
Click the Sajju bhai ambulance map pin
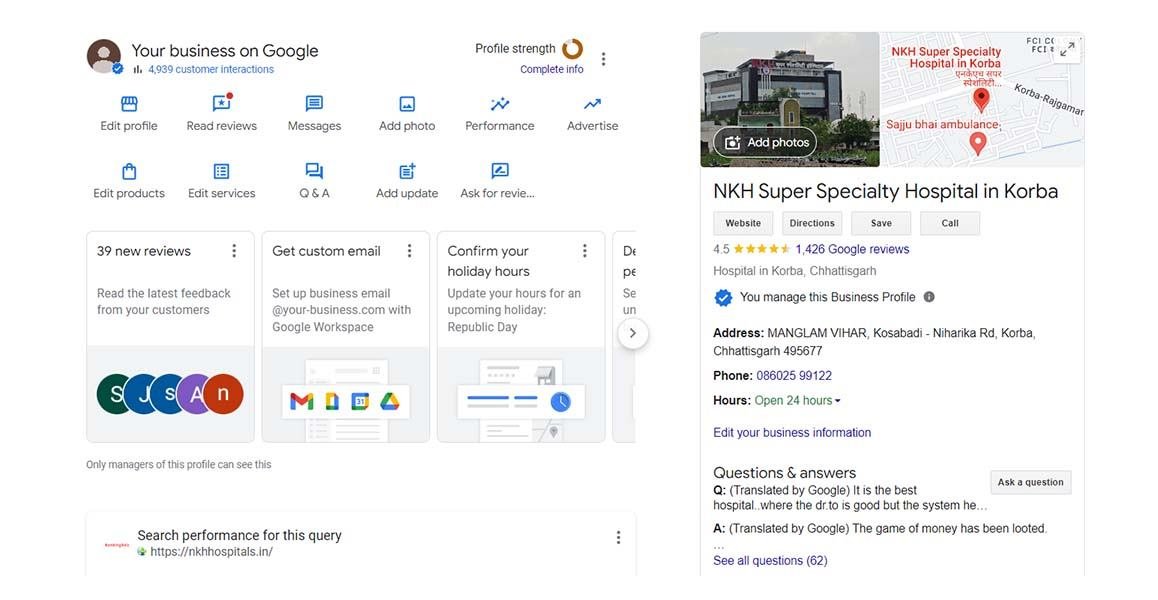coord(978,143)
